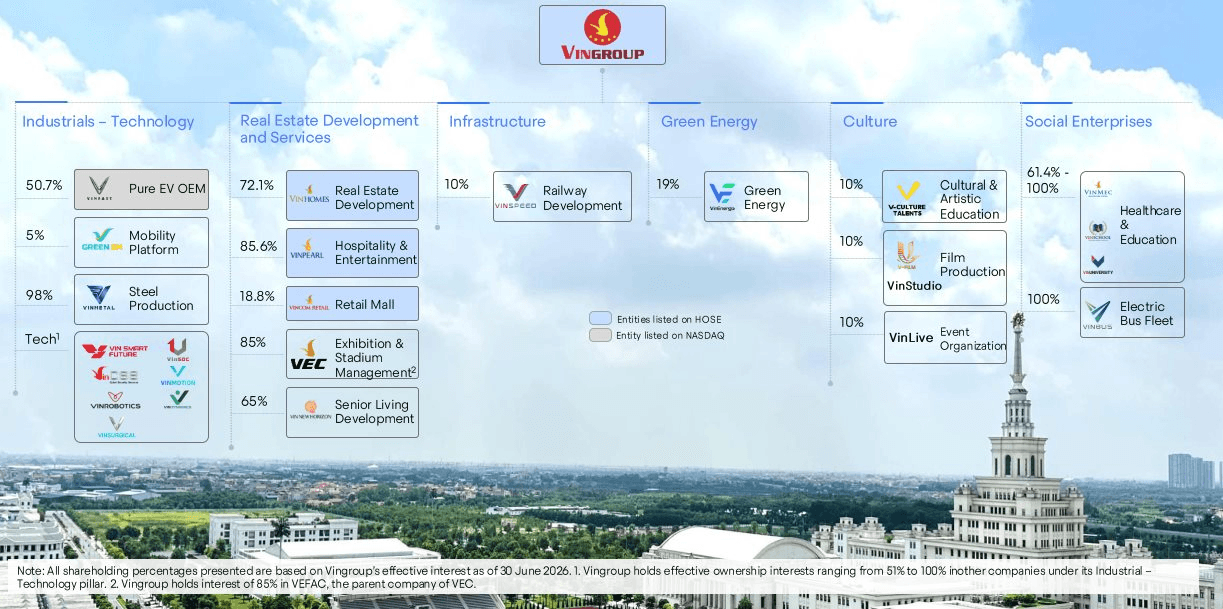1223x609 pixels.
Task: Click the Vingroup logo at the top
Action: point(602,35)
